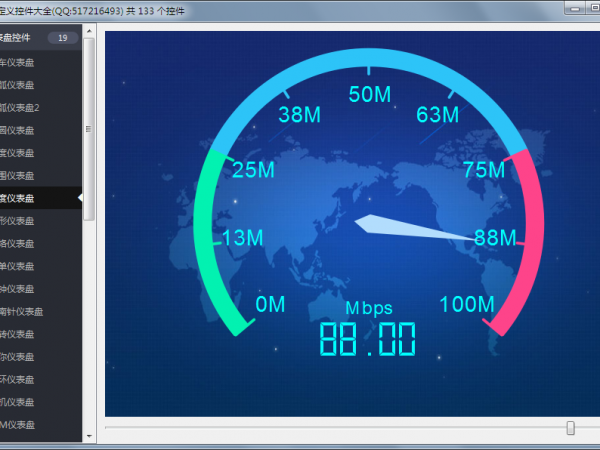Click the 19 count badge

pos(62,38)
